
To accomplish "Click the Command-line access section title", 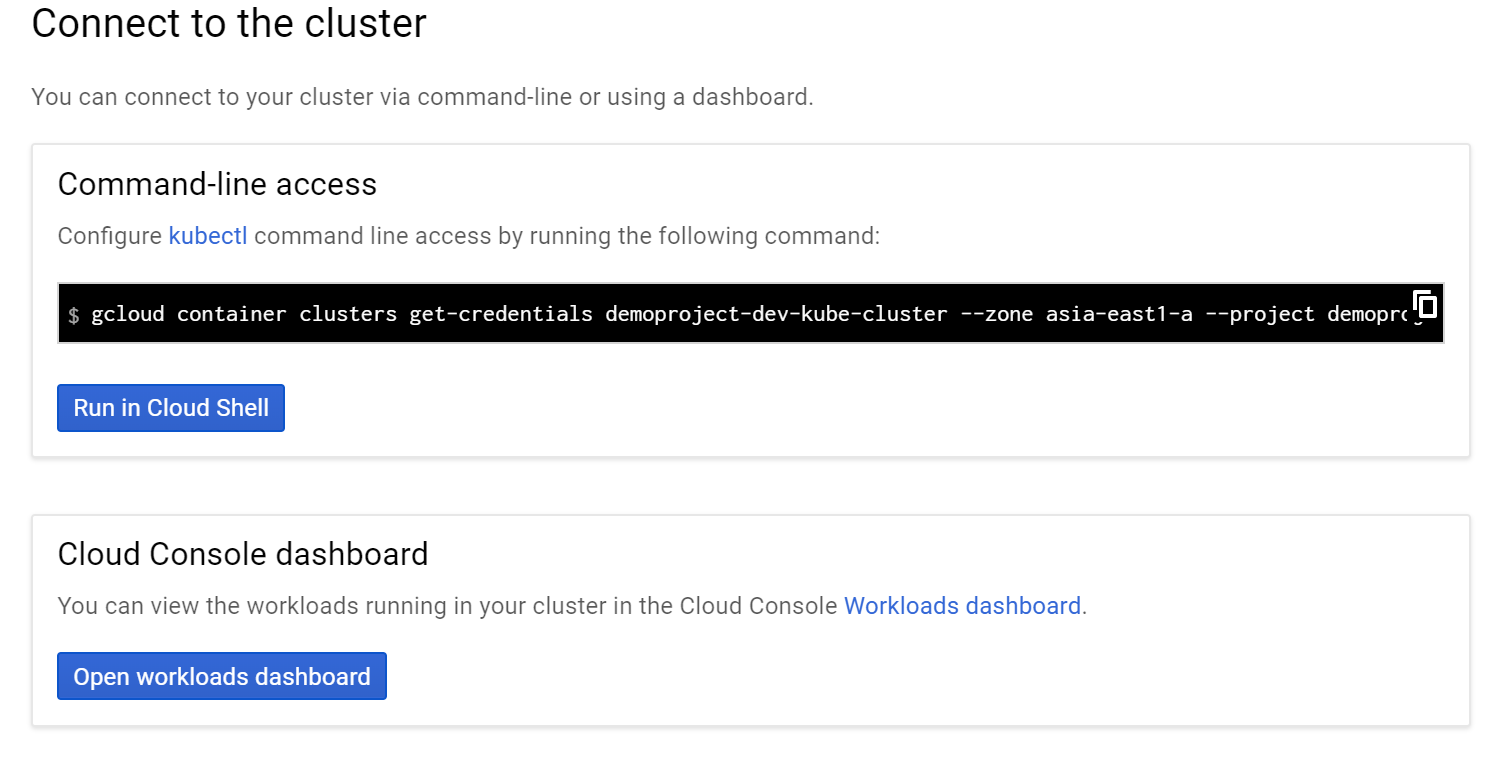I will pyautogui.click(x=217, y=184).
